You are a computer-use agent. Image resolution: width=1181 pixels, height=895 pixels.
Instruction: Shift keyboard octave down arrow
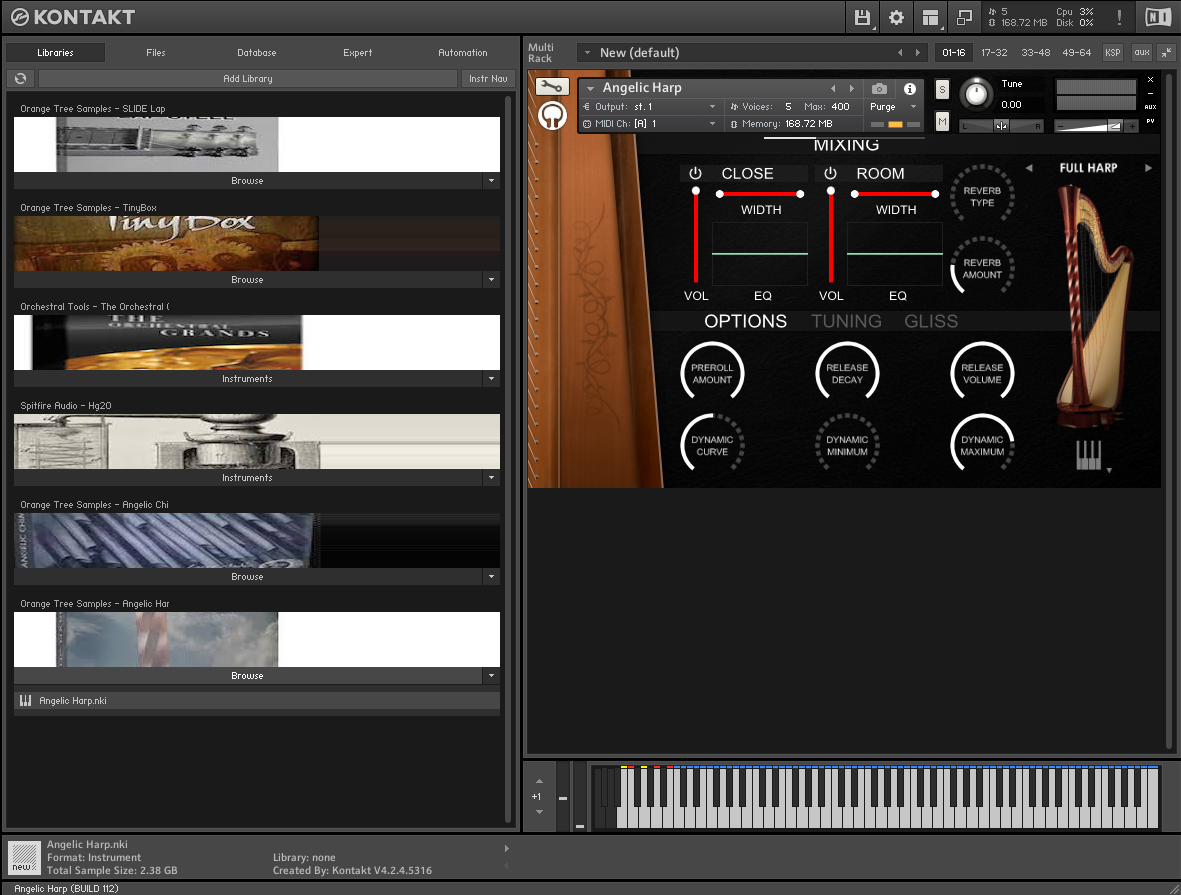539,812
